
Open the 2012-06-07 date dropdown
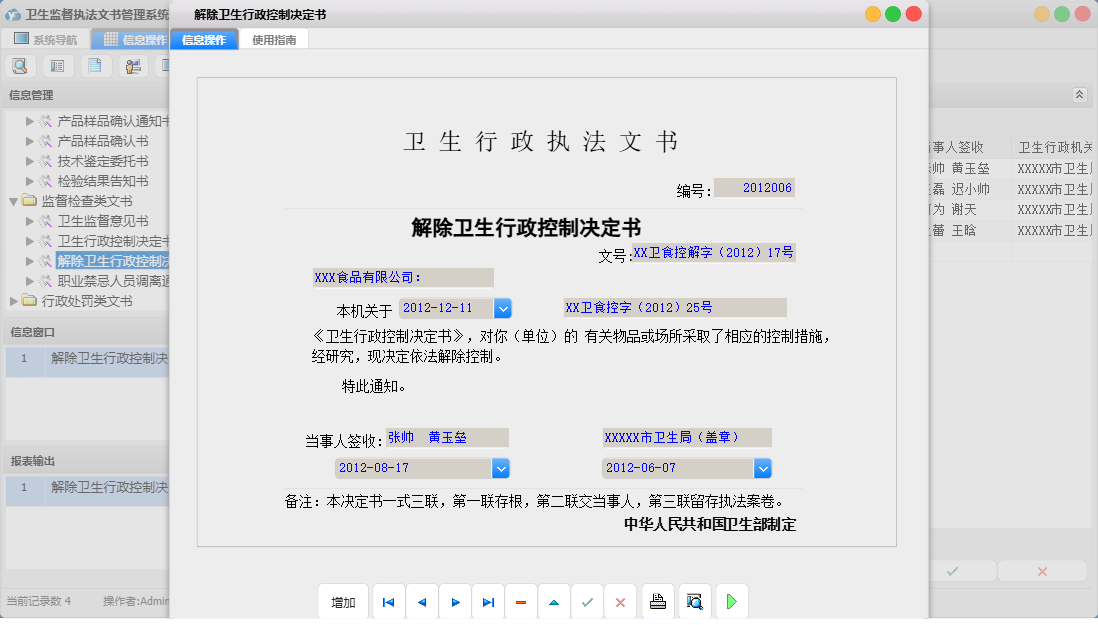click(x=763, y=468)
